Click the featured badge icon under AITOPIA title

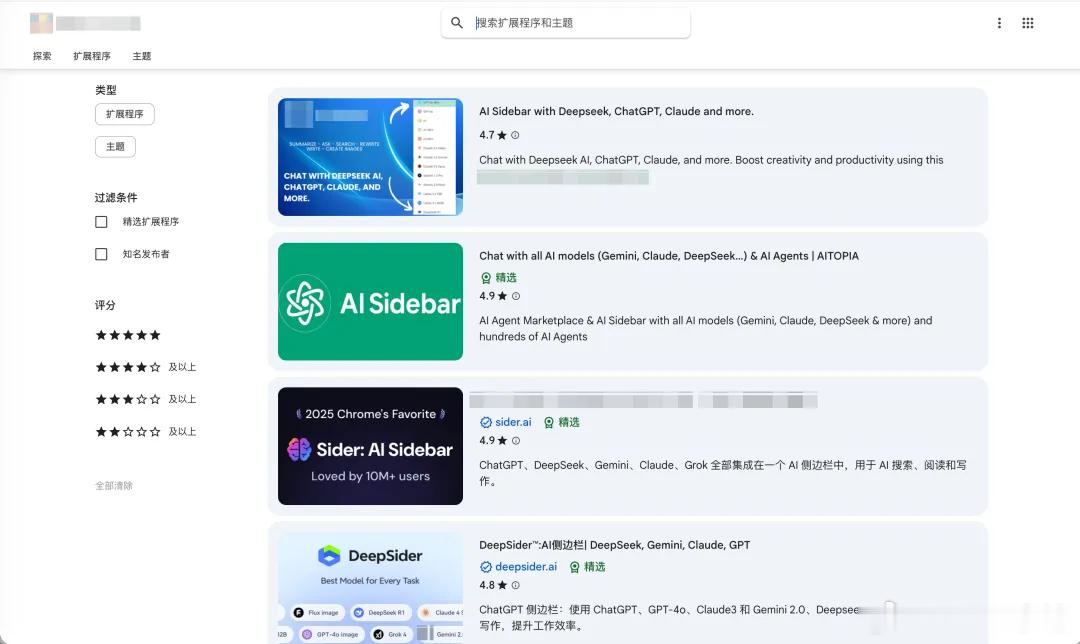click(x=486, y=278)
